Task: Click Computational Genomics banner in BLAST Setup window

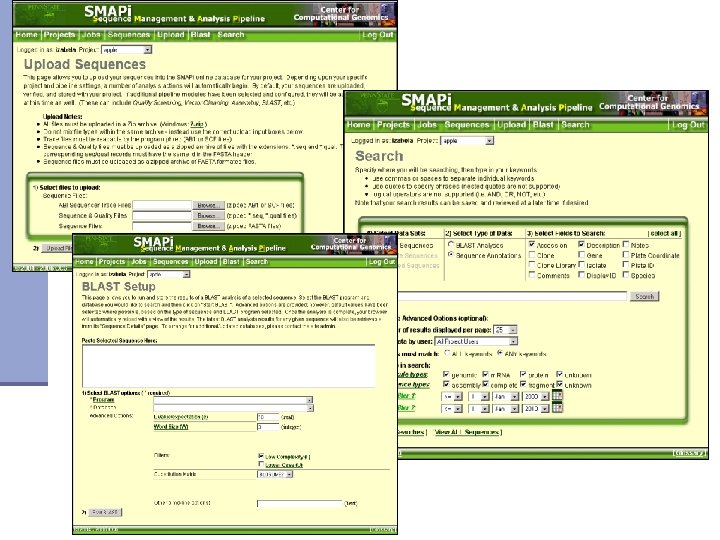Action: tap(349, 244)
